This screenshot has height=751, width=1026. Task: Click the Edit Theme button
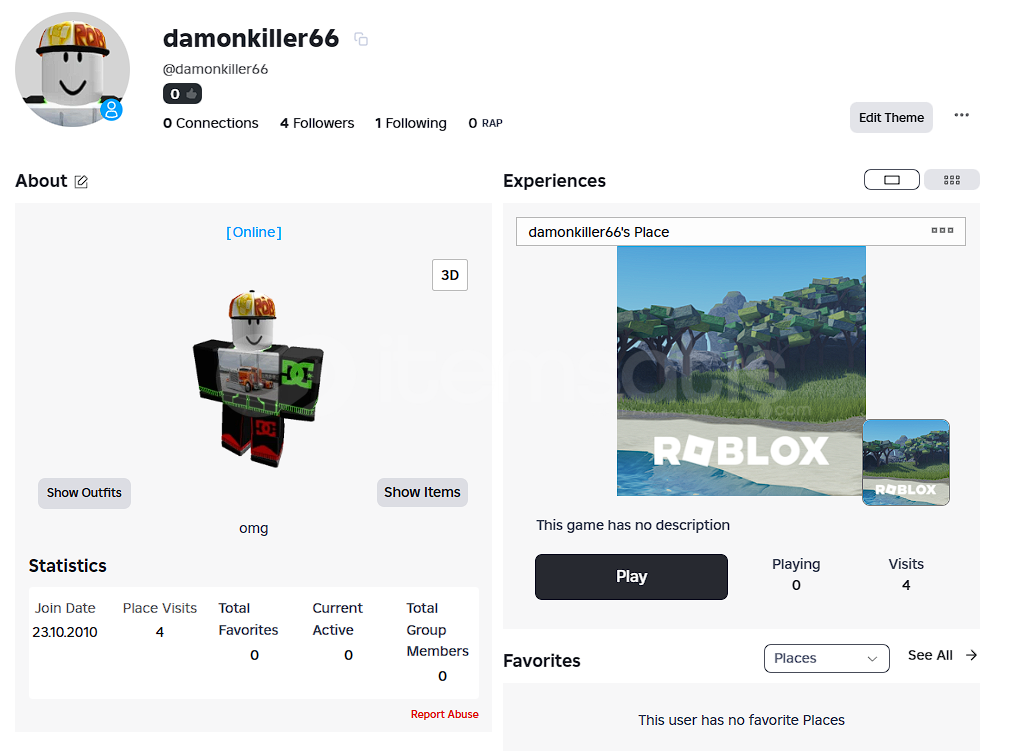point(891,118)
